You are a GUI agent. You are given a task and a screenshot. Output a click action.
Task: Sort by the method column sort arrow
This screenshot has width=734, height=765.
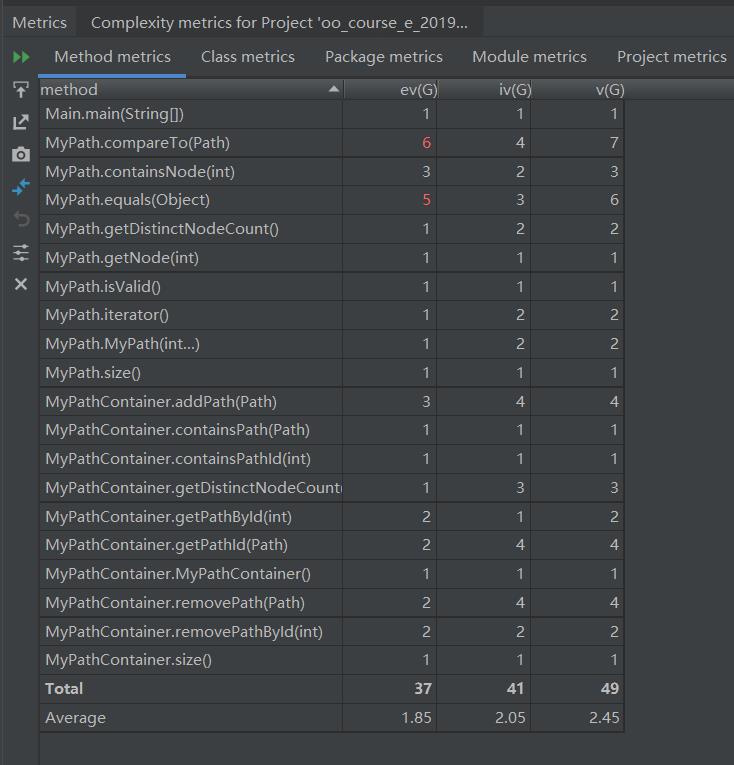(x=333, y=90)
